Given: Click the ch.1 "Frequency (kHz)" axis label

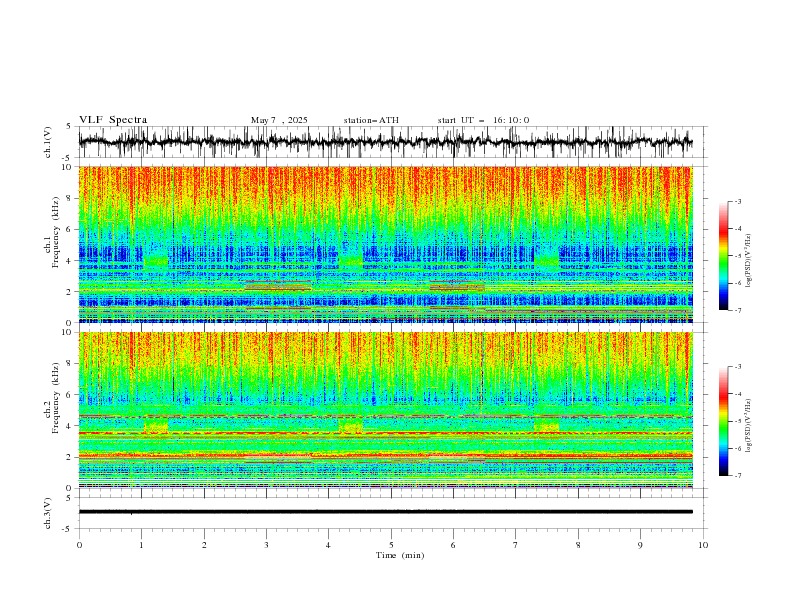Looking at the screenshot, I should click(x=55, y=230).
